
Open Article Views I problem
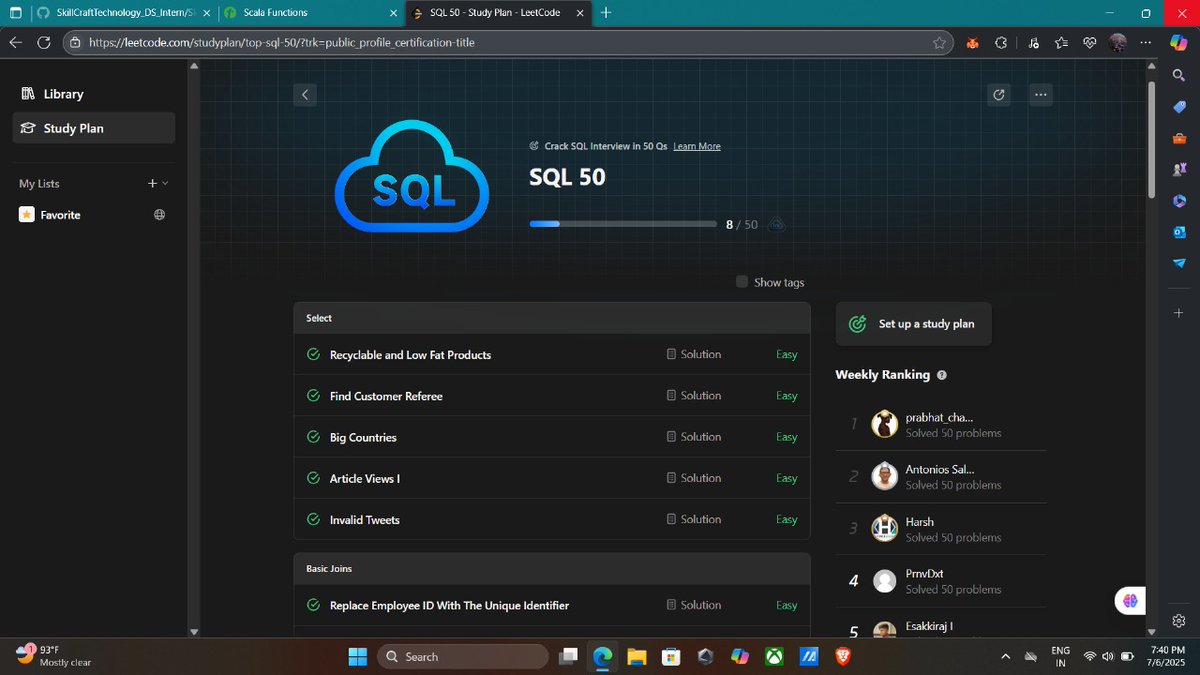(365, 479)
